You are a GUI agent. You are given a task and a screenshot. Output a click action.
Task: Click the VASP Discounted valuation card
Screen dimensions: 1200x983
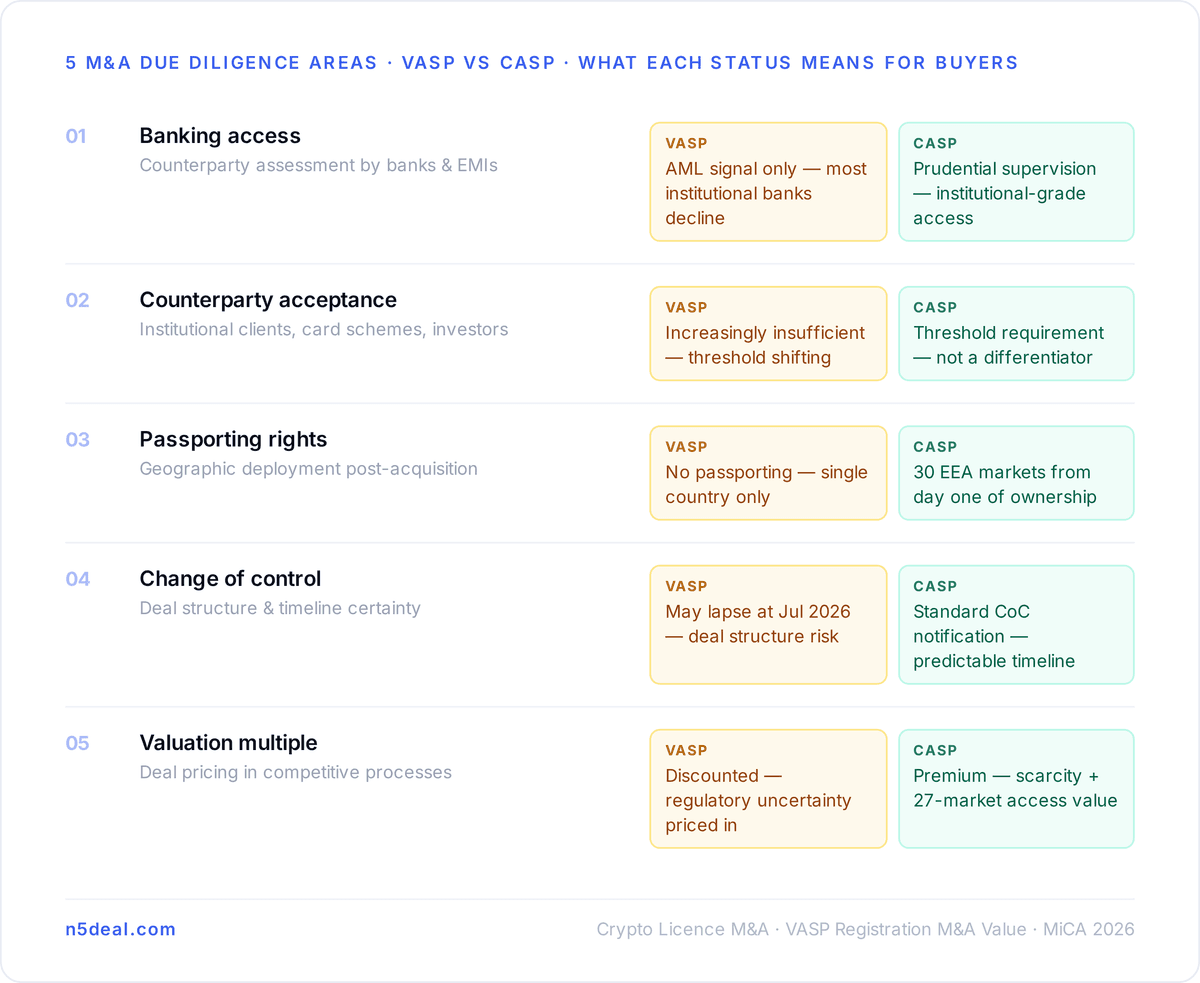[768, 789]
